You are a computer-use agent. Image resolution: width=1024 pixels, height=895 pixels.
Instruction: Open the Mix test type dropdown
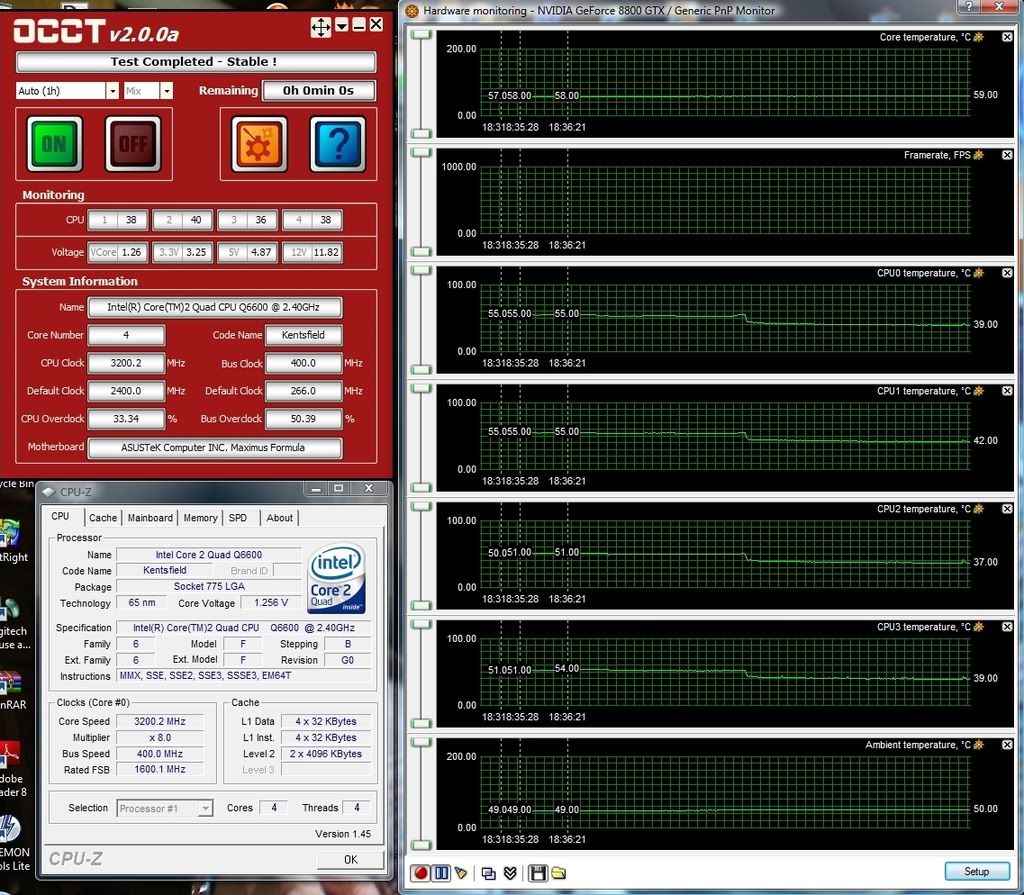pos(167,91)
